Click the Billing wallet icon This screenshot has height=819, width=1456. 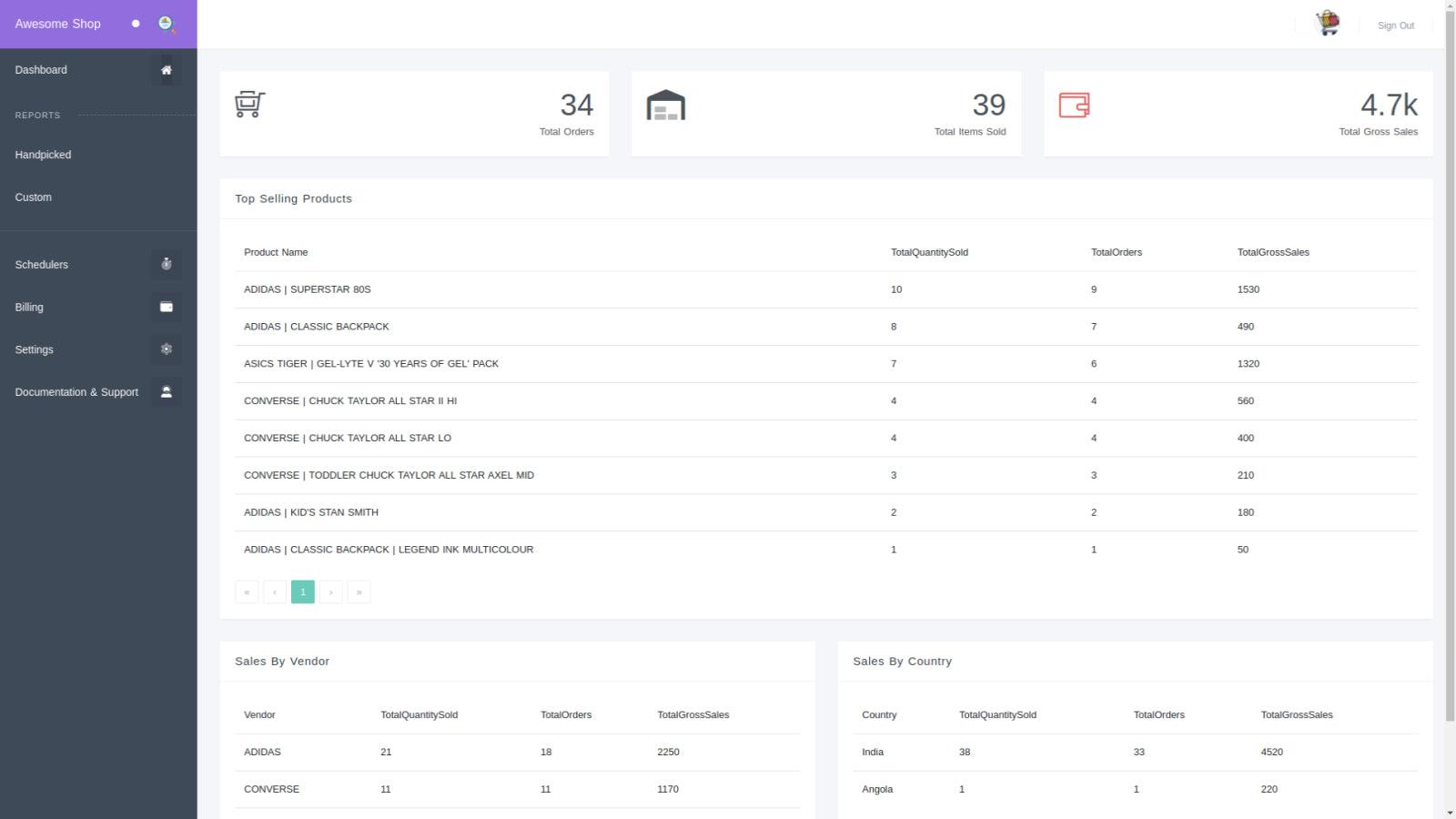[166, 307]
